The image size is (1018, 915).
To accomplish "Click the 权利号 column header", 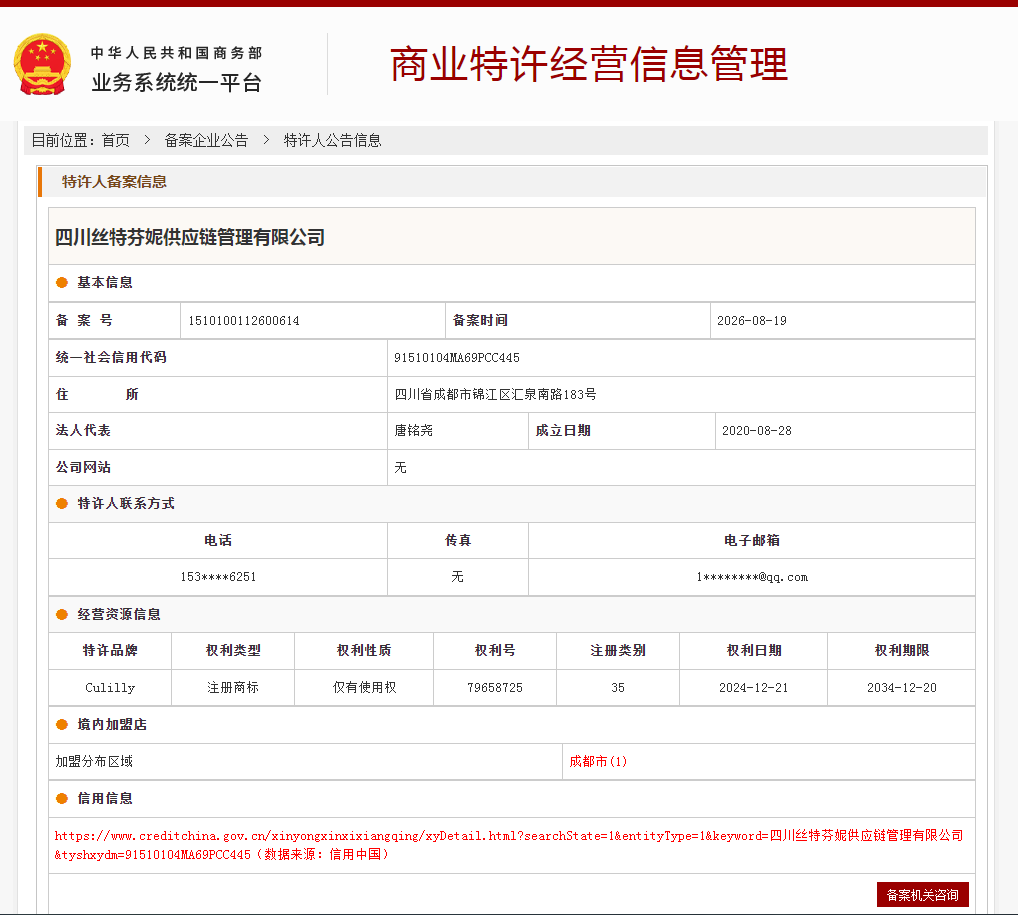I will pos(495,650).
